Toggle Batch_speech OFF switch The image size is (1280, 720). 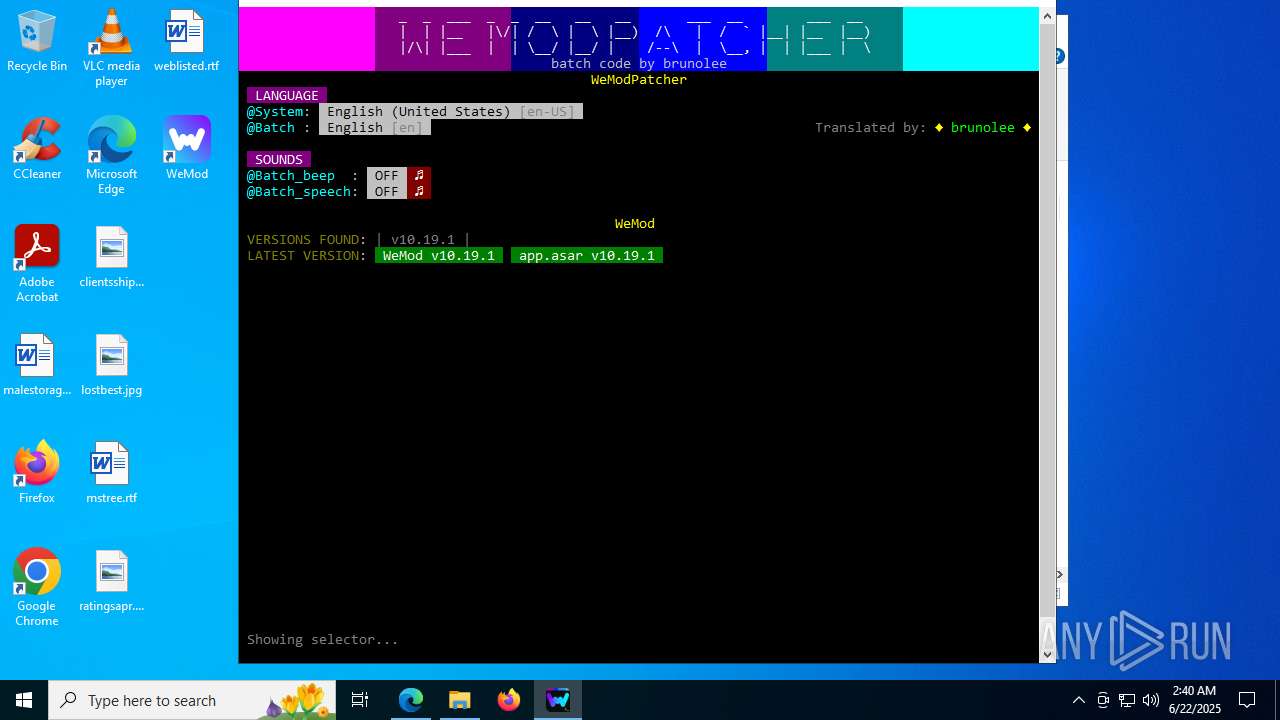387,191
